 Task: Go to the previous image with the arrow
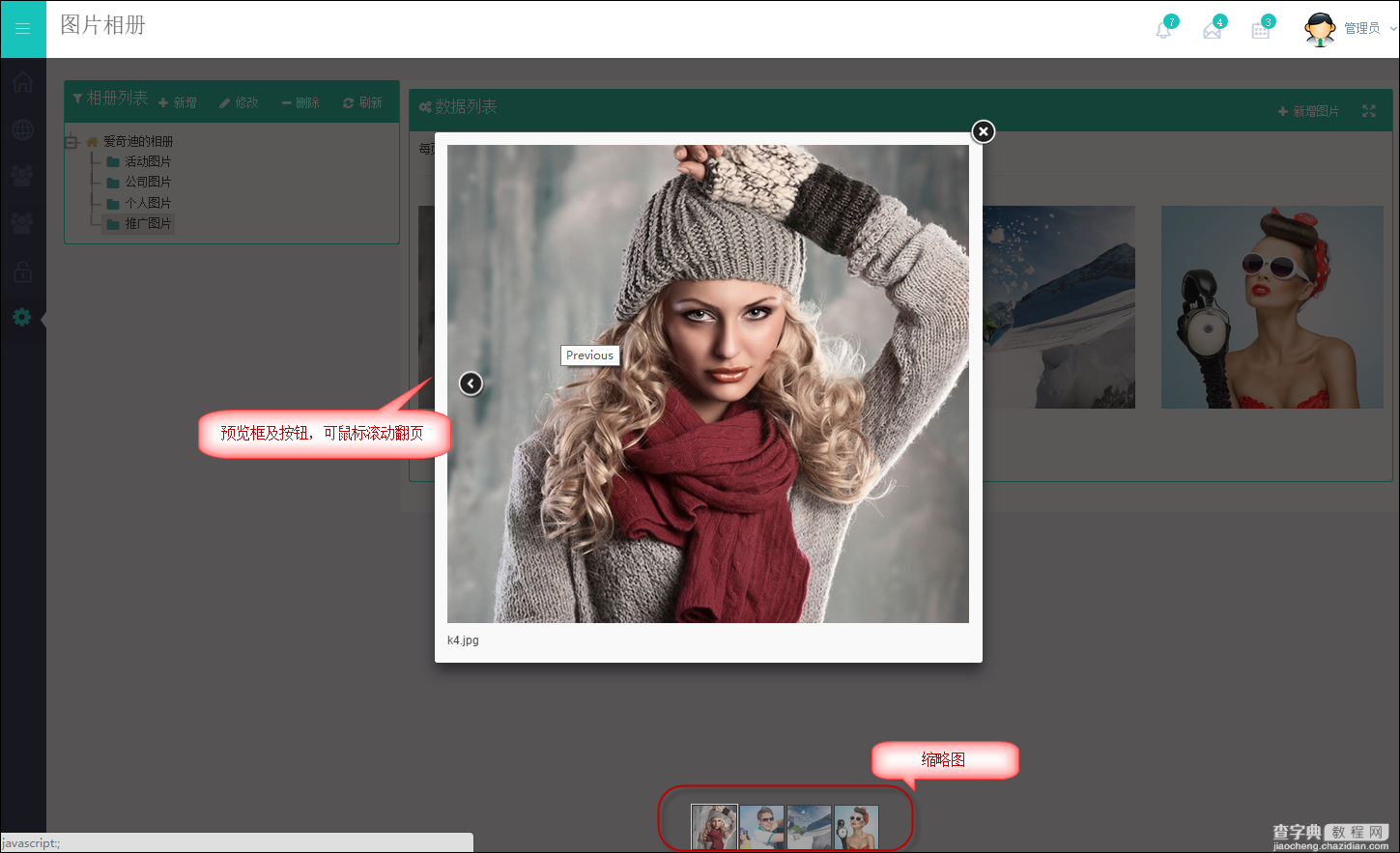471,384
